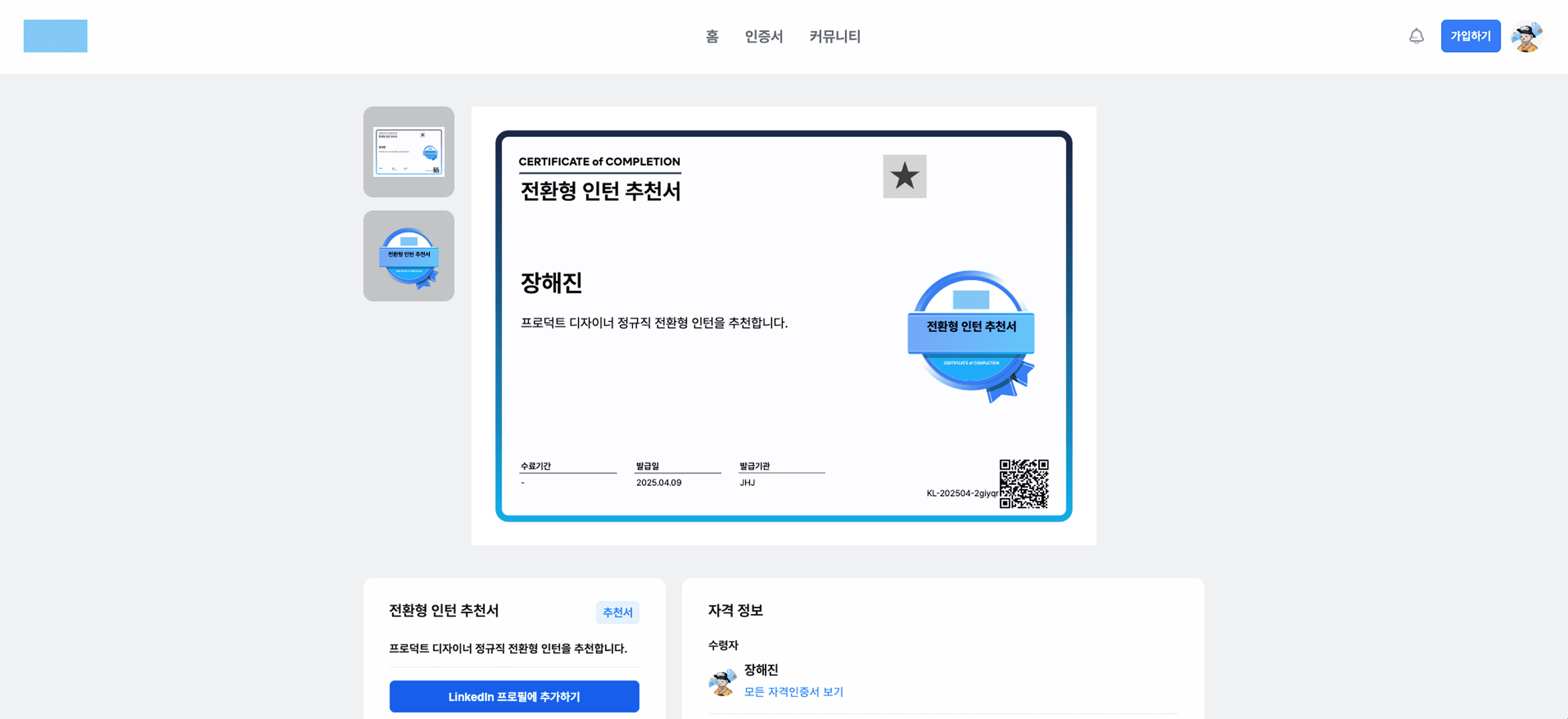The image size is (1568, 719).
Task: Go to the 홈 menu
Action: coord(712,36)
